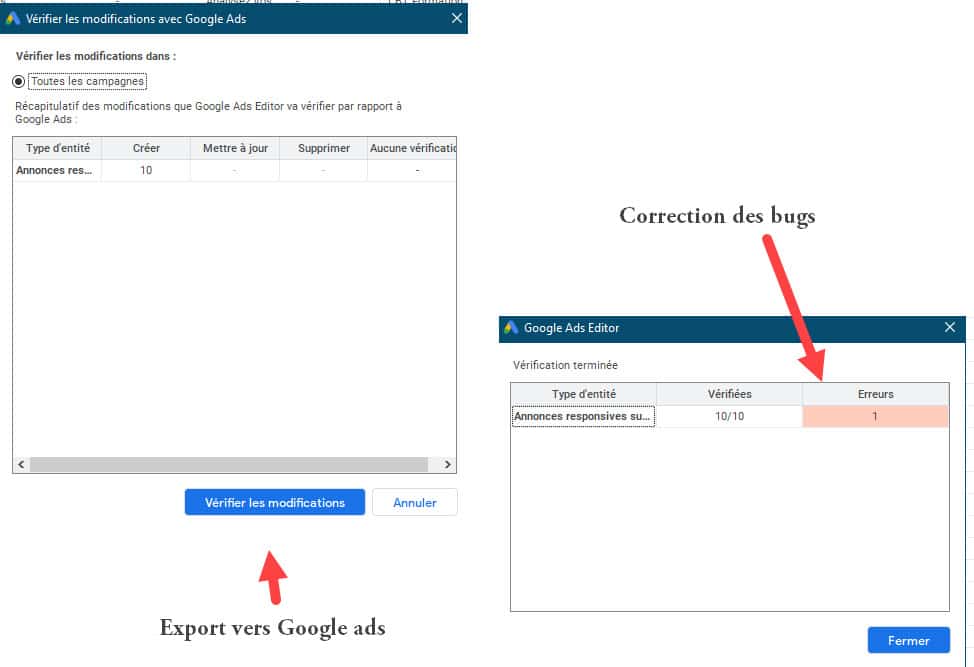Click the Annuler button
Screen dimensions: 974x667
[x=414, y=502]
